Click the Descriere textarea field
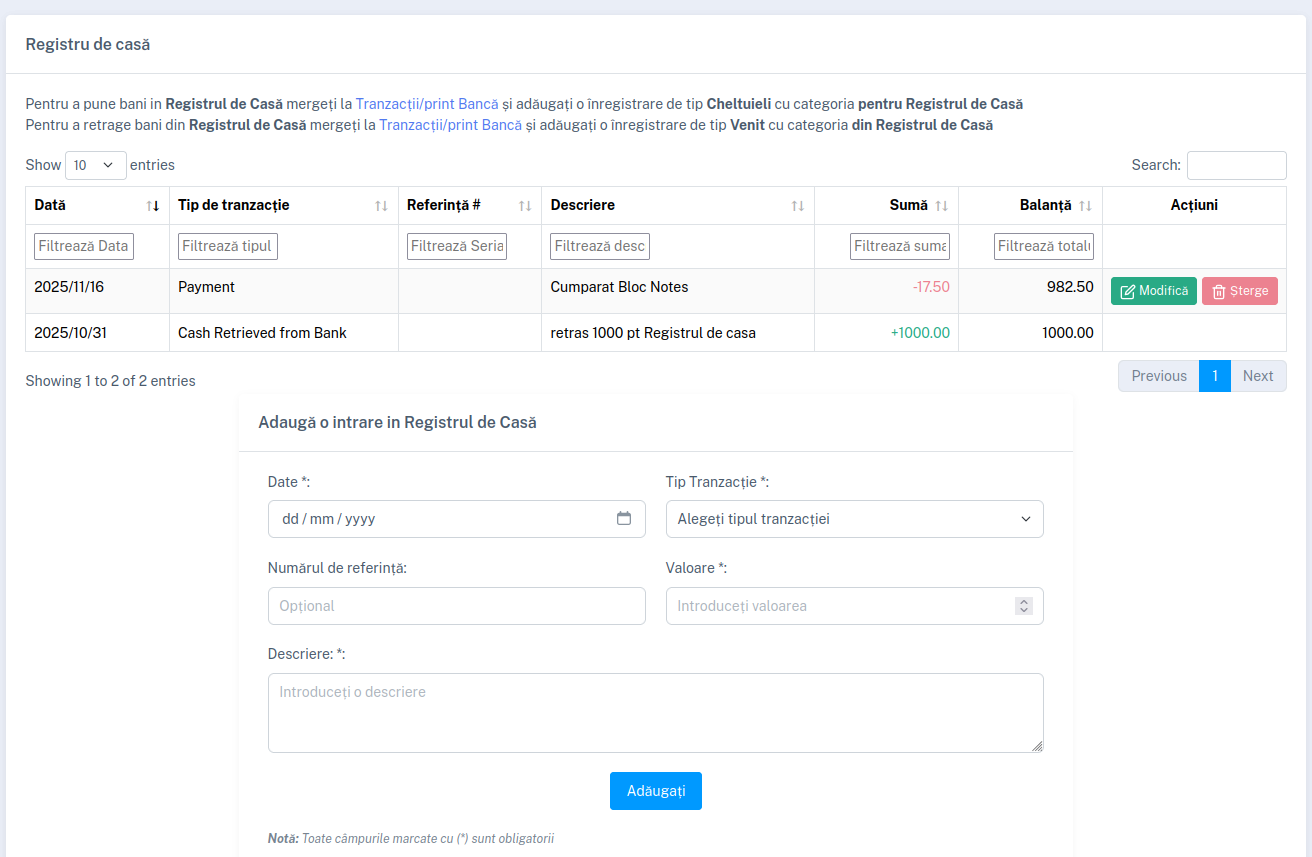This screenshot has width=1312, height=857. coord(655,712)
